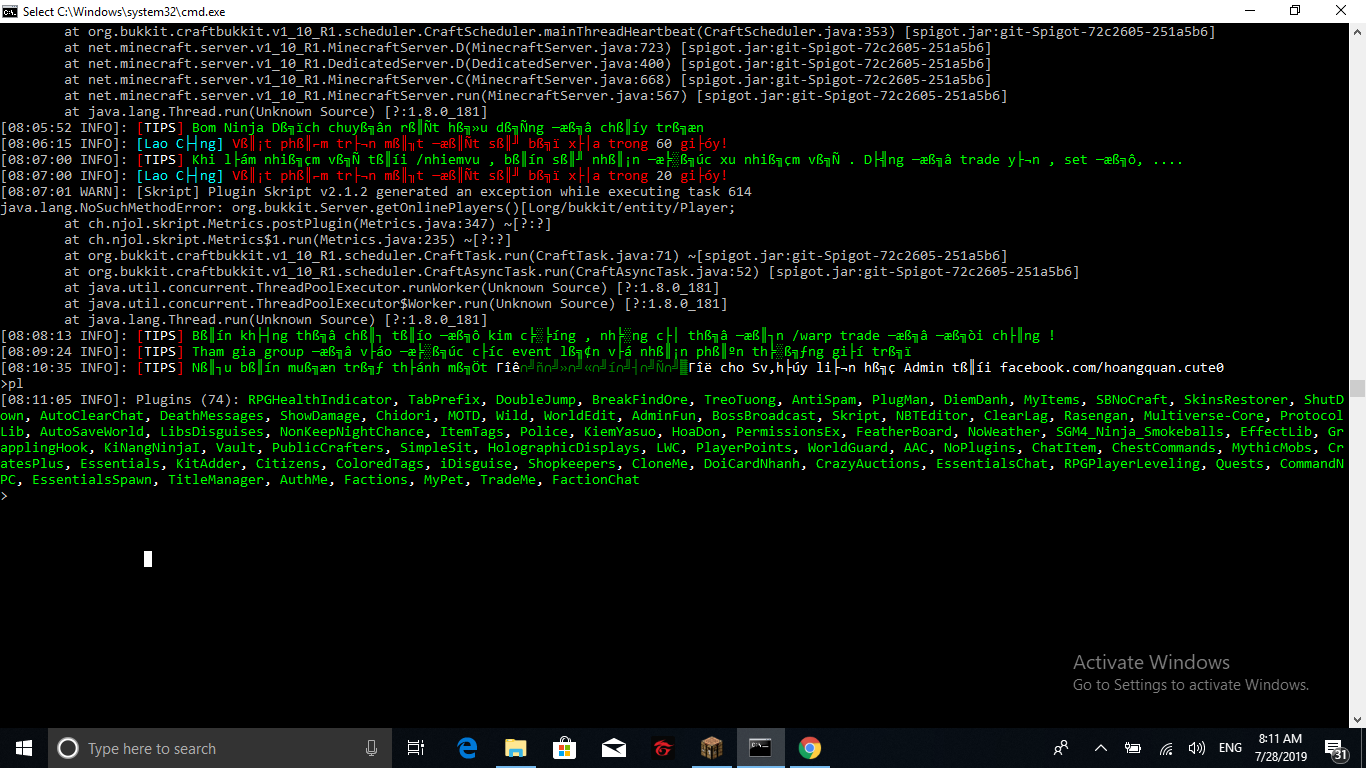Click the facebook.com/hoangquan.cute0 text
The image size is (1366, 768).
(x=1112, y=368)
